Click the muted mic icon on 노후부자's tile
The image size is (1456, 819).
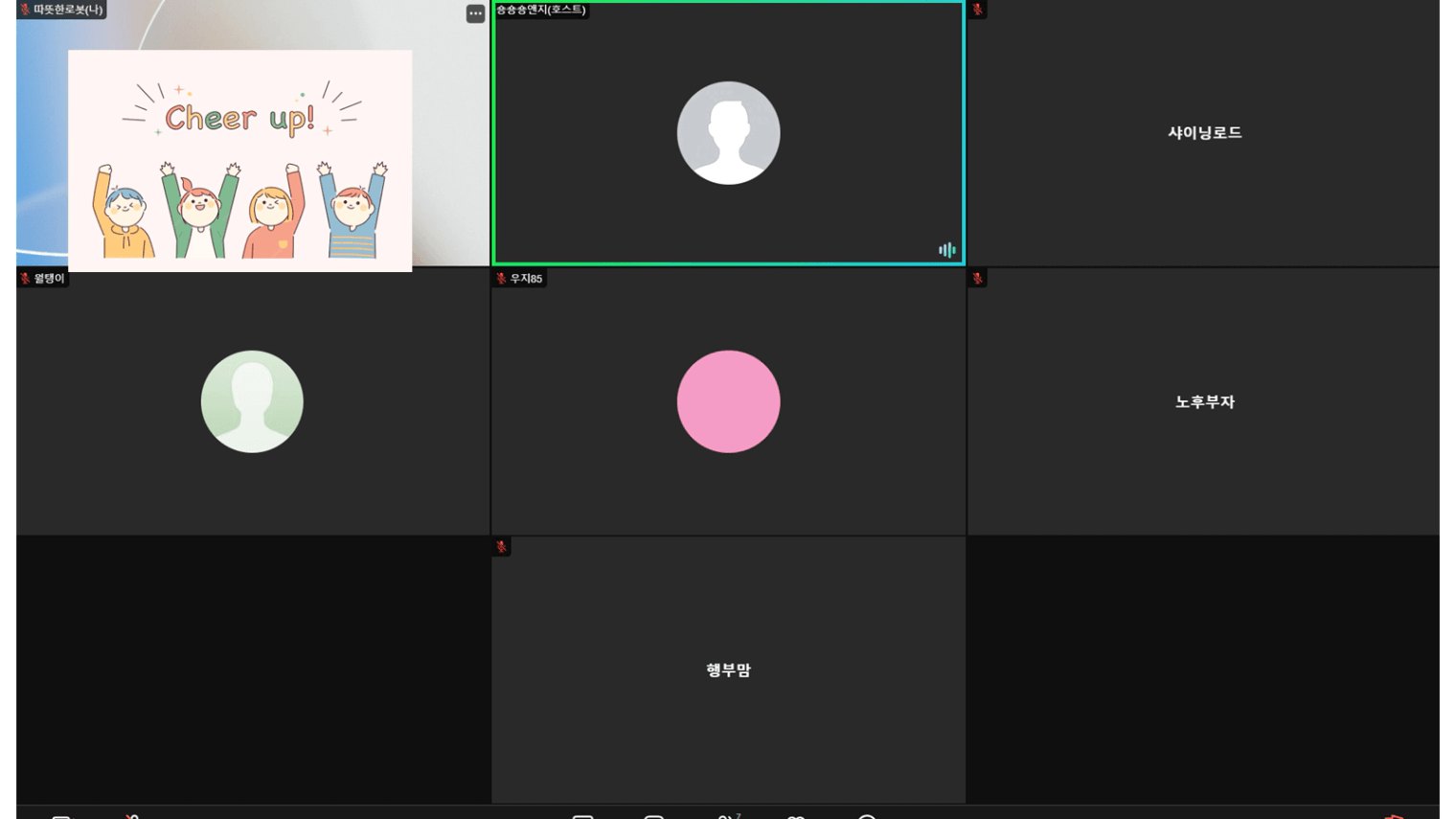pos(977,279)
